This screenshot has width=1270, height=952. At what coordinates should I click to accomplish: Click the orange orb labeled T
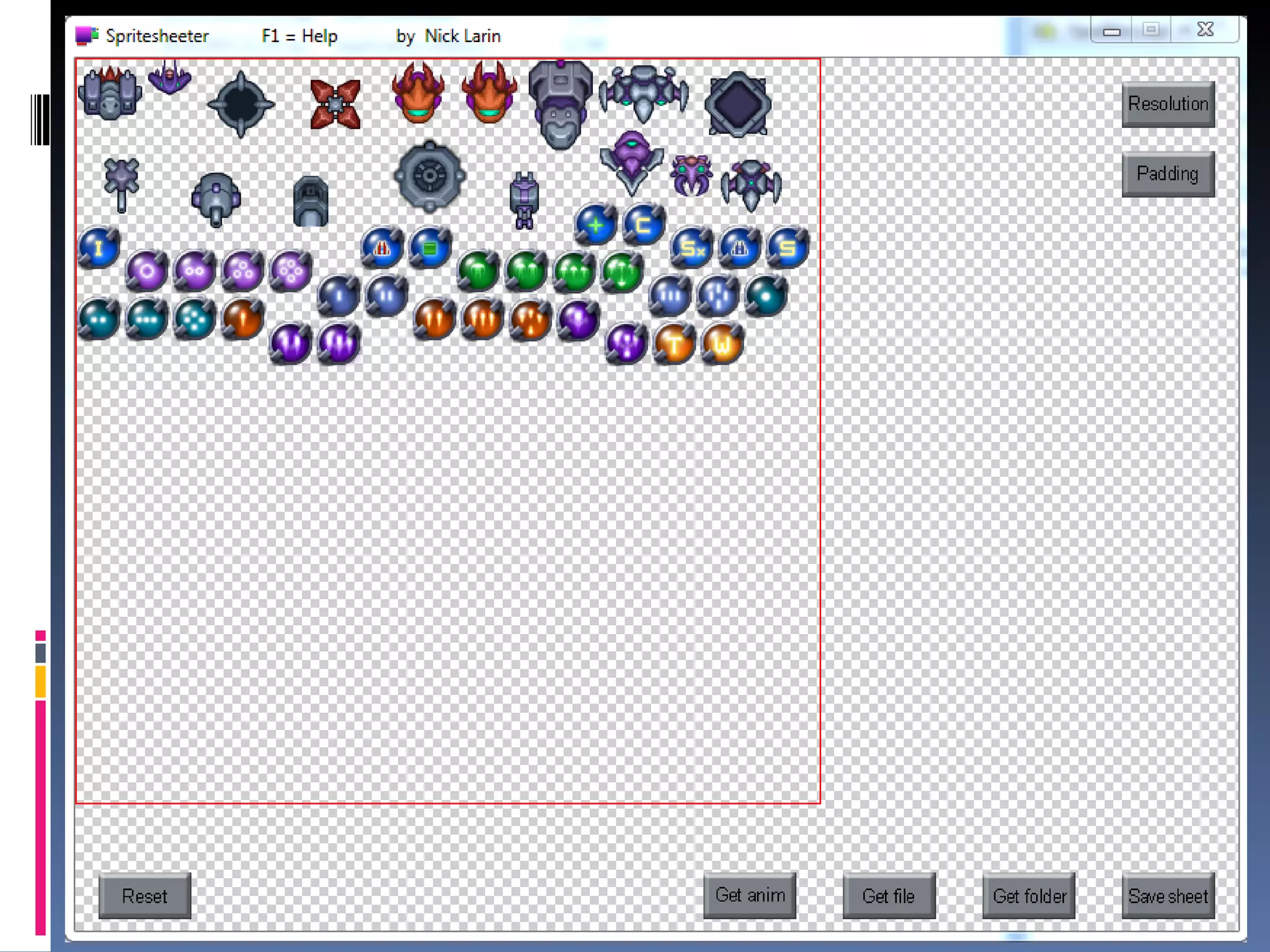[674, 343]
